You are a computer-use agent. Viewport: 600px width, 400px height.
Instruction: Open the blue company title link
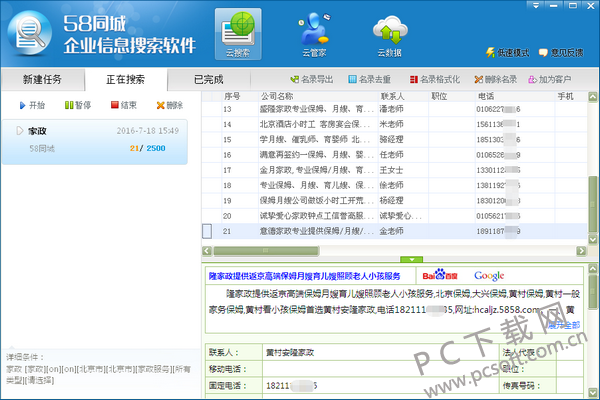click(x=304, y=276)
